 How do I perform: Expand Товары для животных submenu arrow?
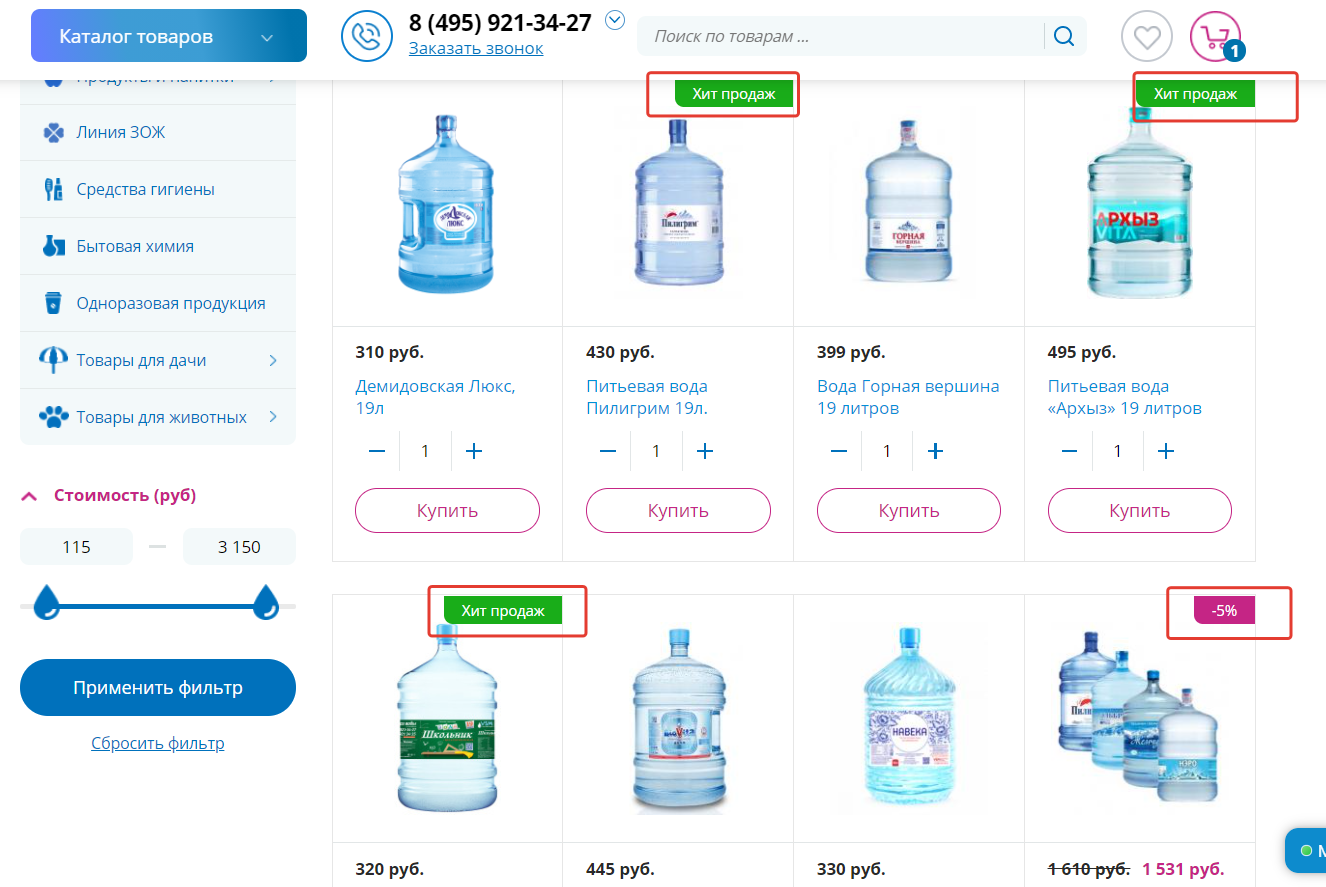[273, 417]
